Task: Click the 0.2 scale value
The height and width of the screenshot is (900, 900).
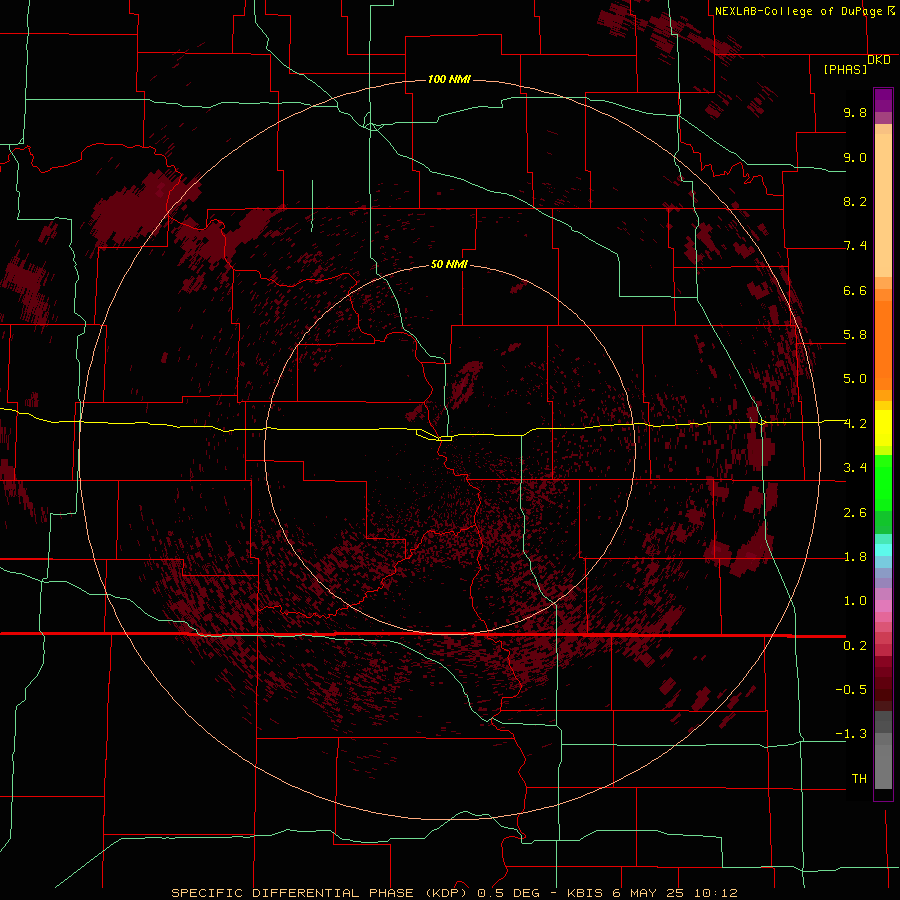Action: 855,646
